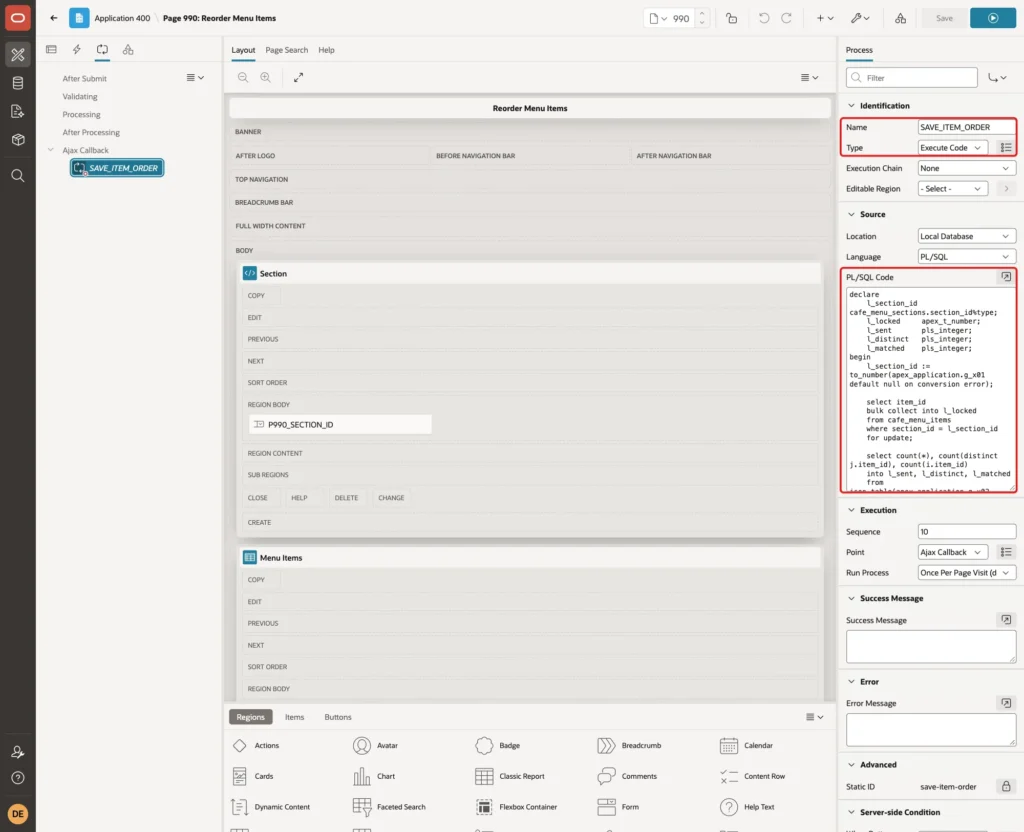Open the Type Execute Code dropdown

(952, 148)
